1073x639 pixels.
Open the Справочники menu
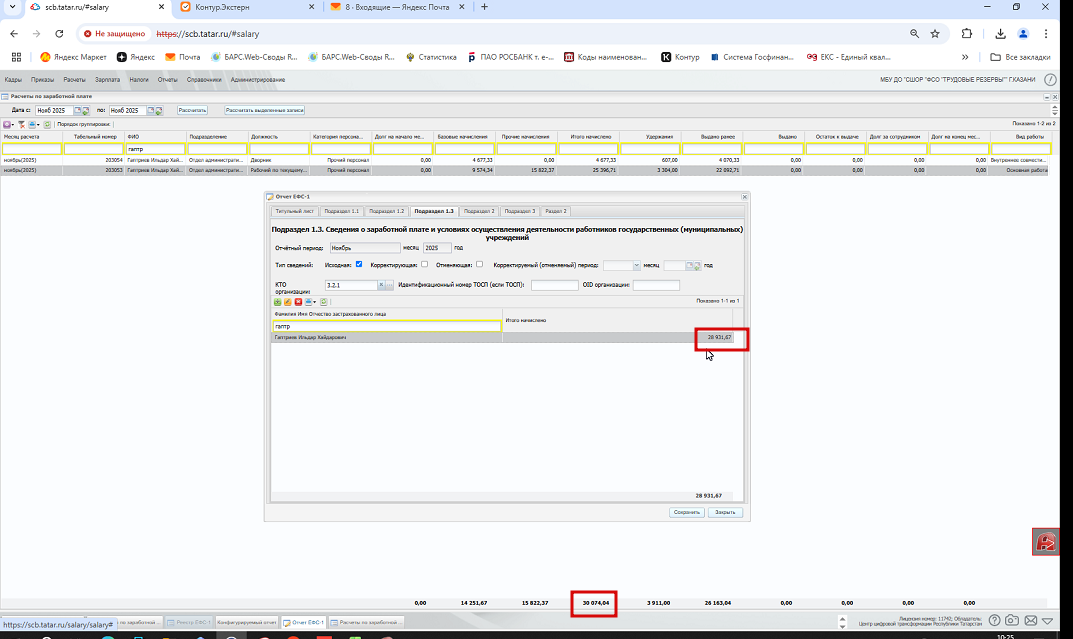pos(204,79)
